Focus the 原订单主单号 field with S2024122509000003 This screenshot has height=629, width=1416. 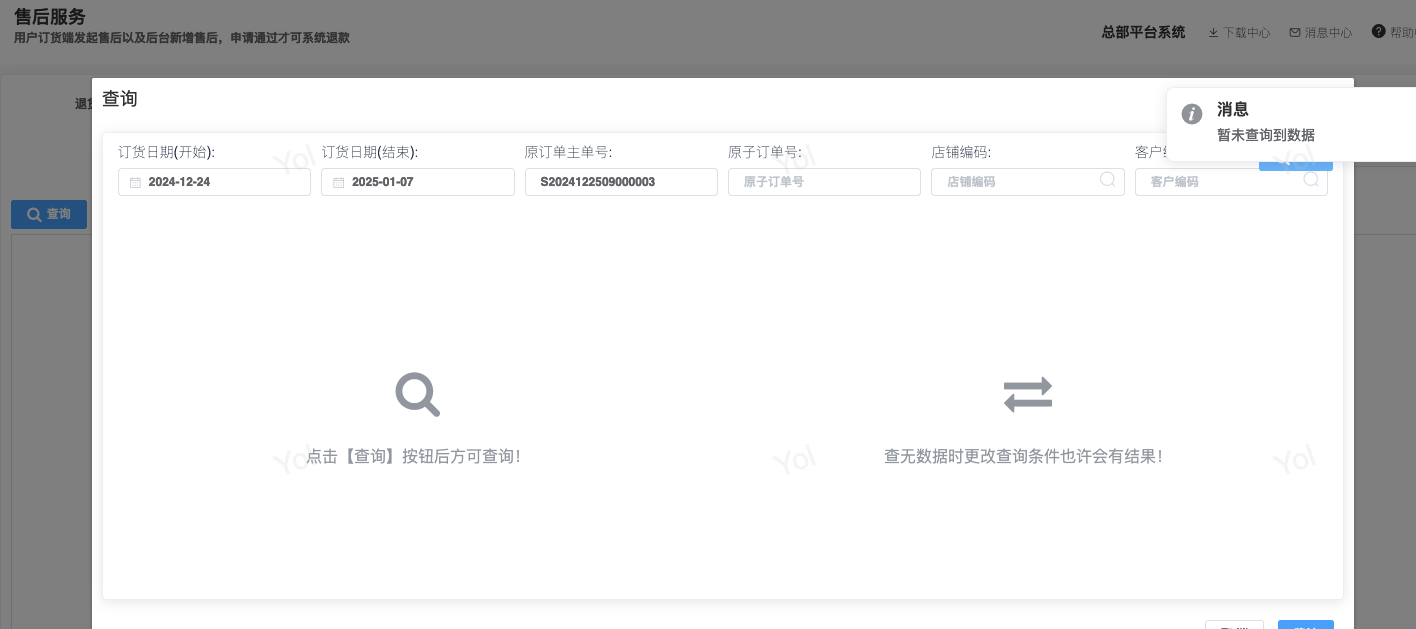tap(621, 182)
